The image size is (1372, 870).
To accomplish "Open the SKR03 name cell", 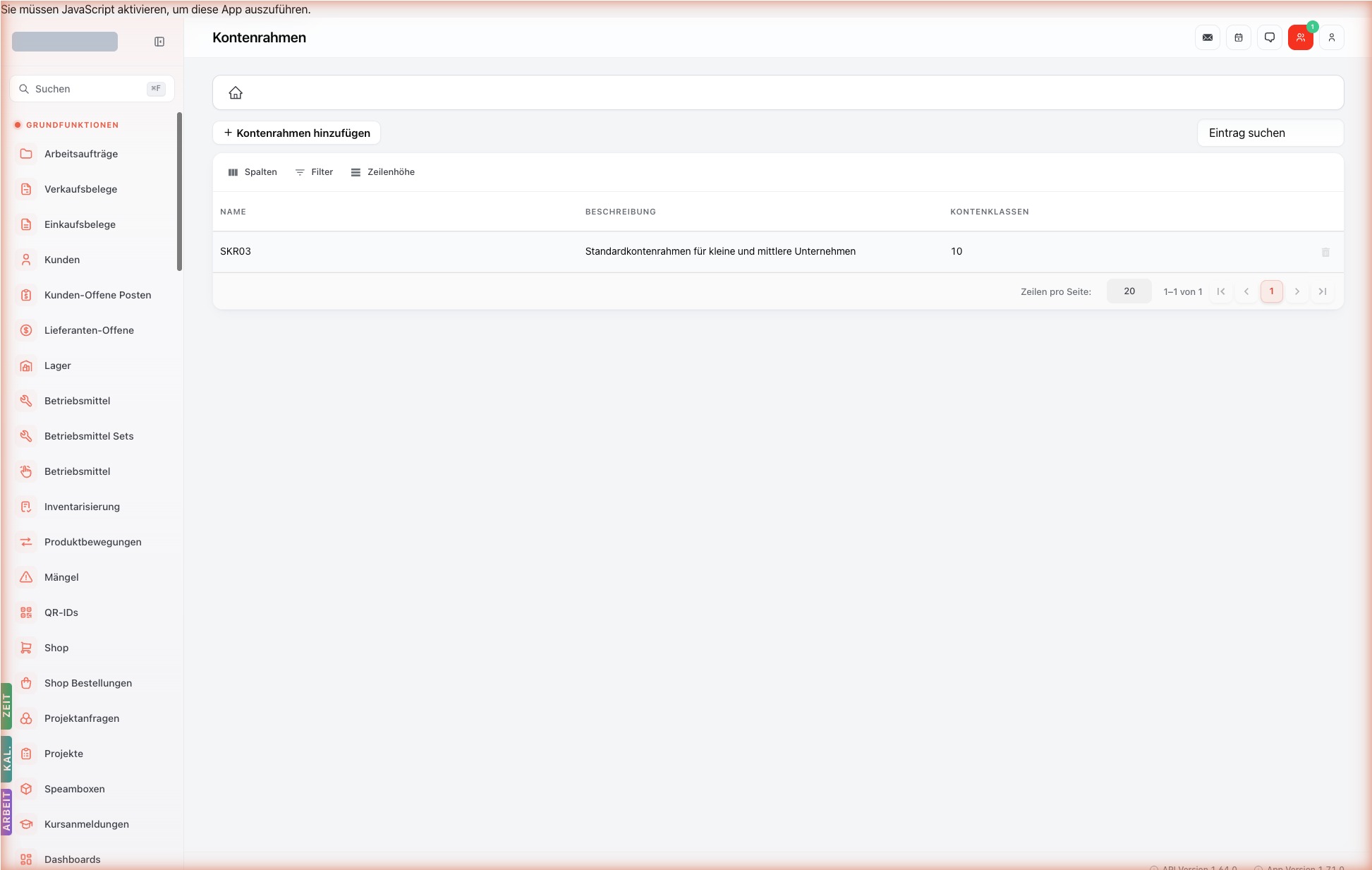I will click(x=236, y=251).
